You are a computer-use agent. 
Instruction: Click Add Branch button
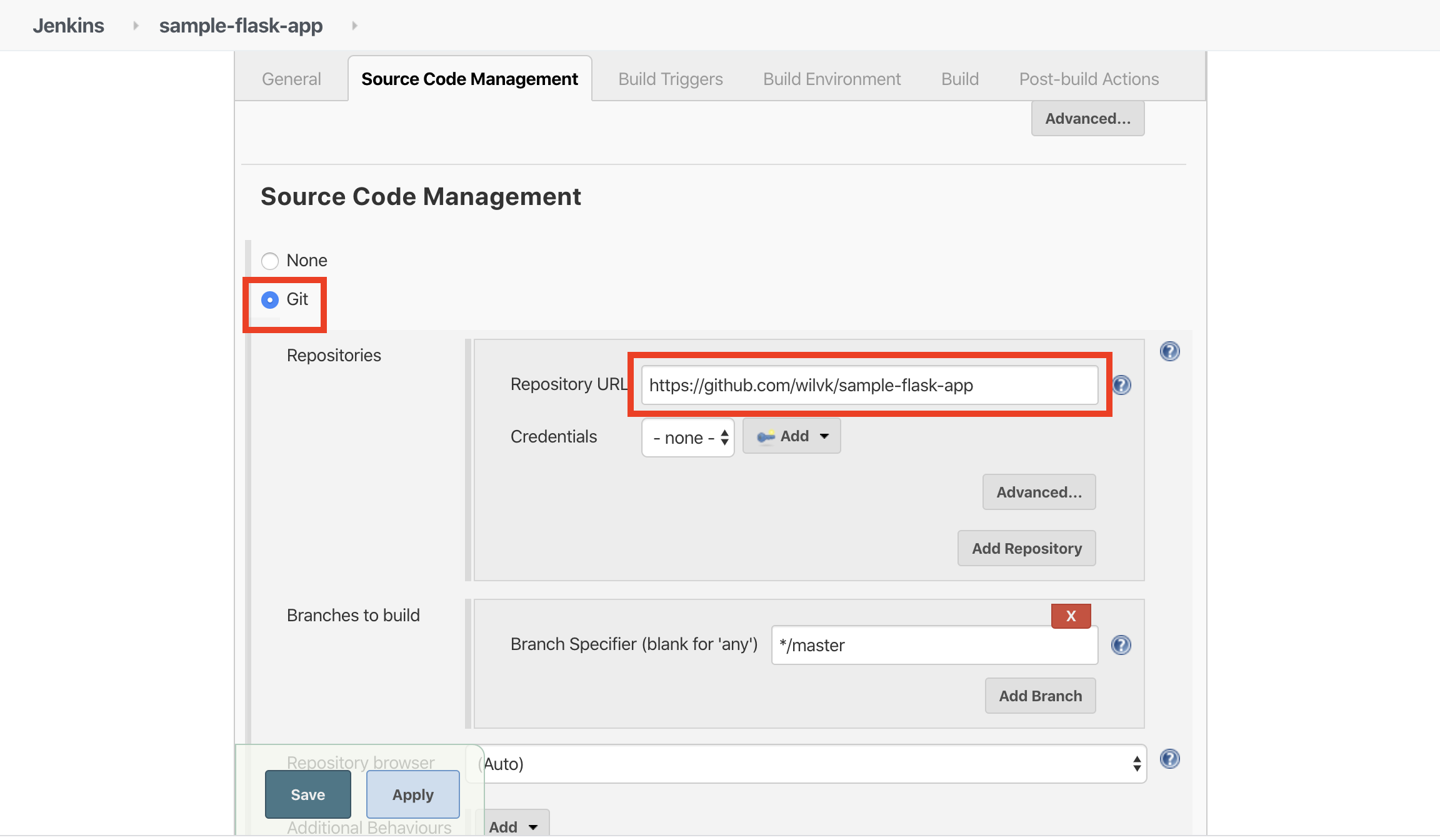pyautogui.click(x=1040, y=696)
